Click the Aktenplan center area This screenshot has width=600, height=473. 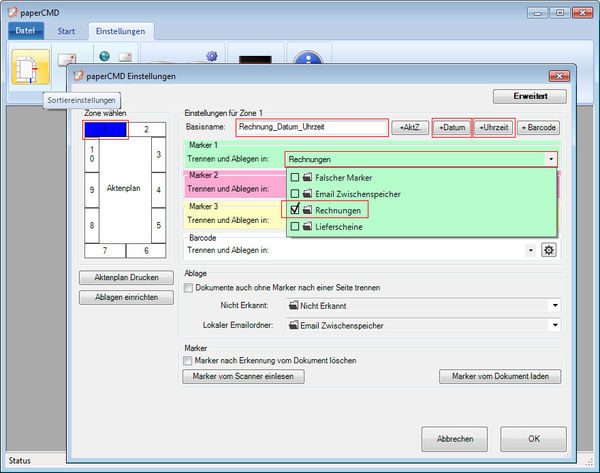125,190
